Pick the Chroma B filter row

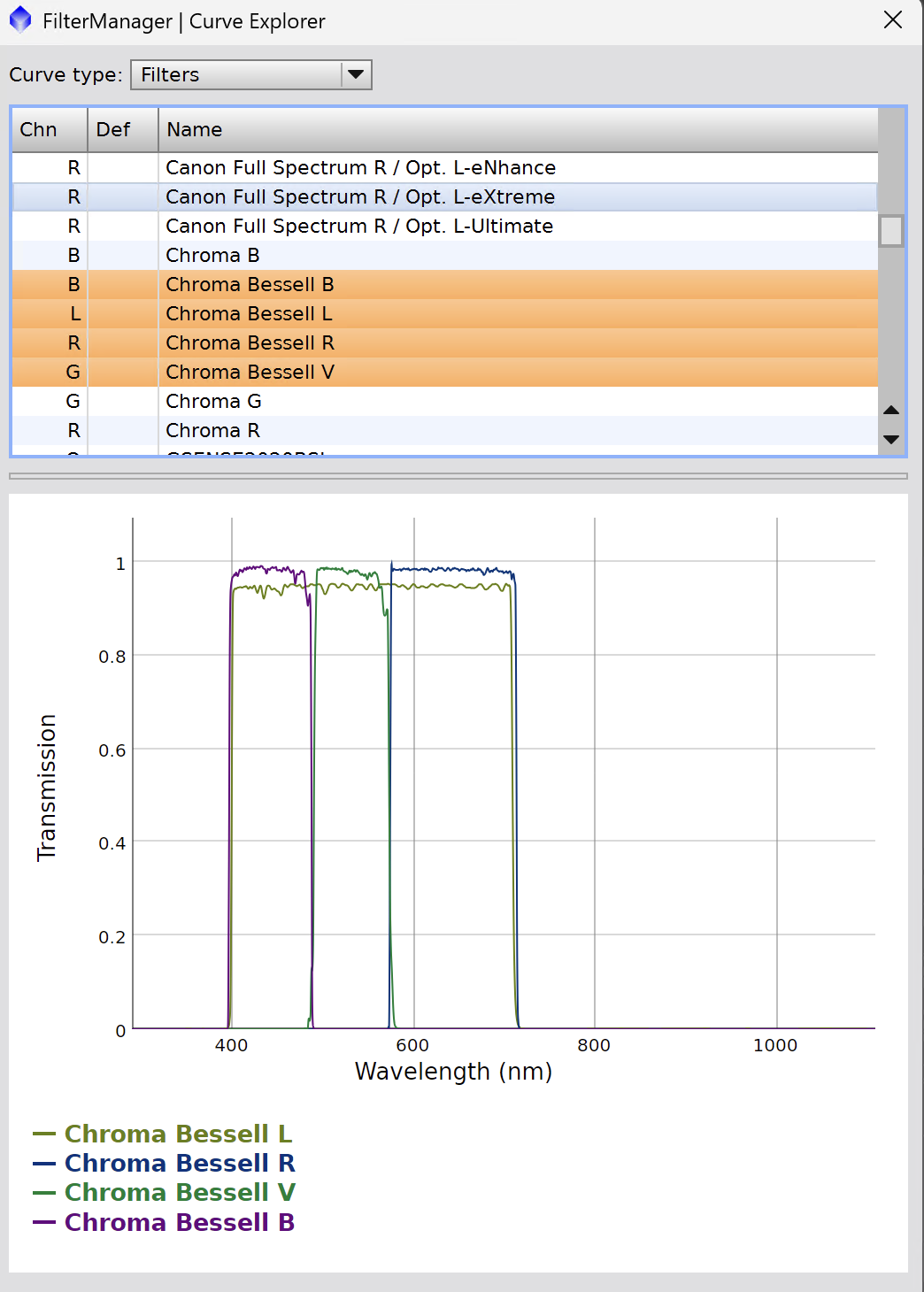coord(445,255)
